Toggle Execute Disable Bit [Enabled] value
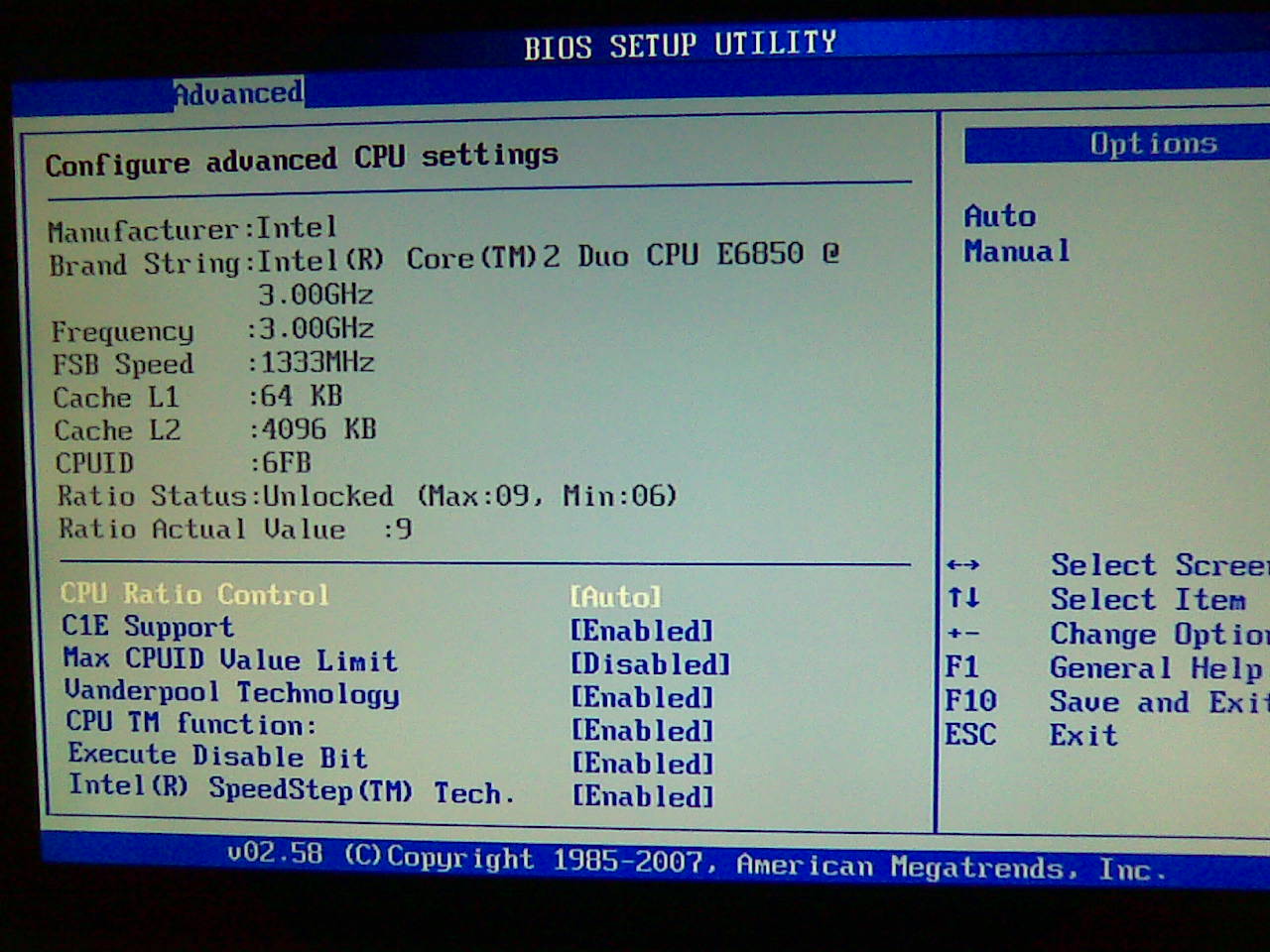 click(x=642, y=763)
